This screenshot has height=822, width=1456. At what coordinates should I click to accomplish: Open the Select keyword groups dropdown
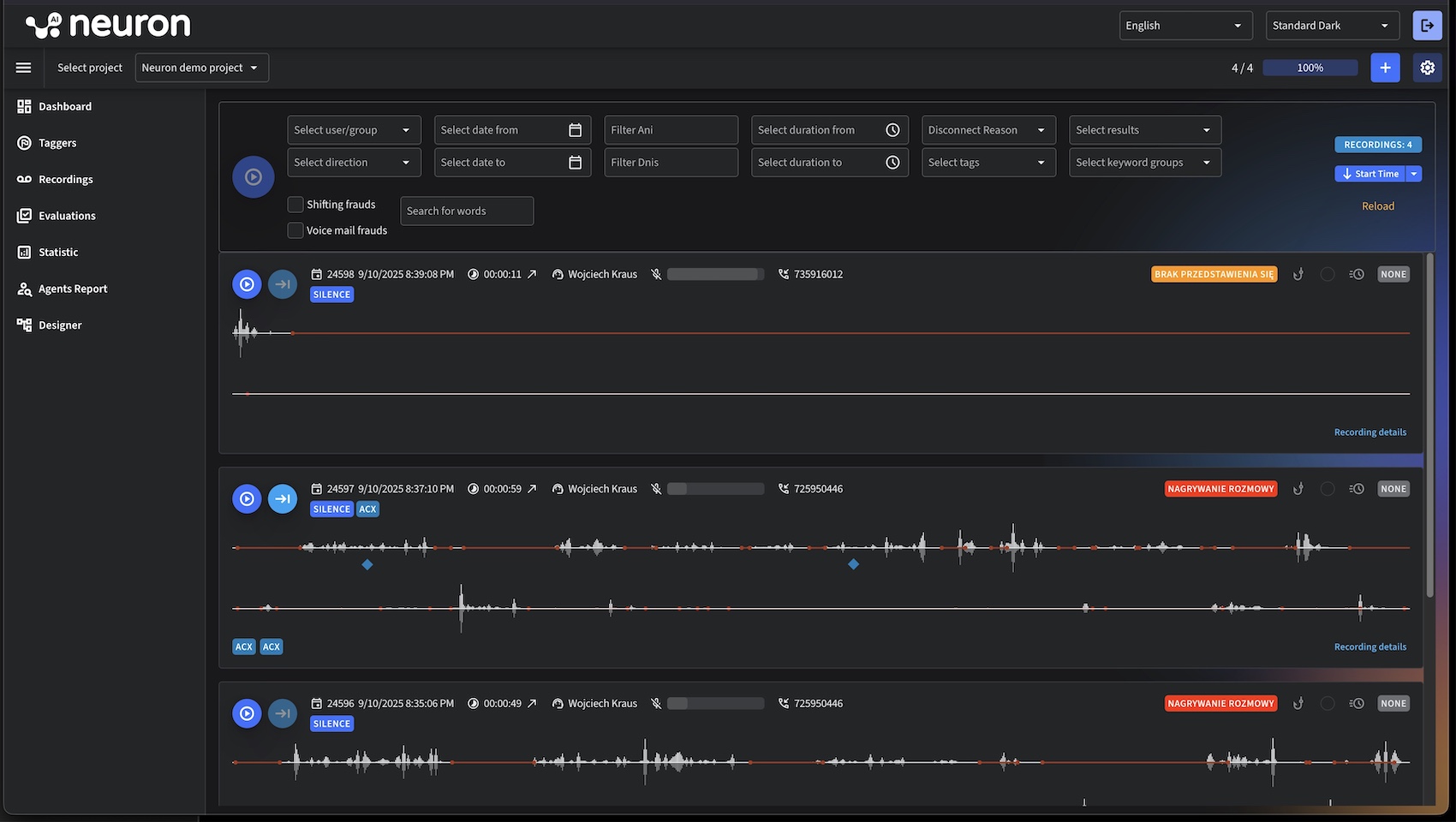point(1144,163)
